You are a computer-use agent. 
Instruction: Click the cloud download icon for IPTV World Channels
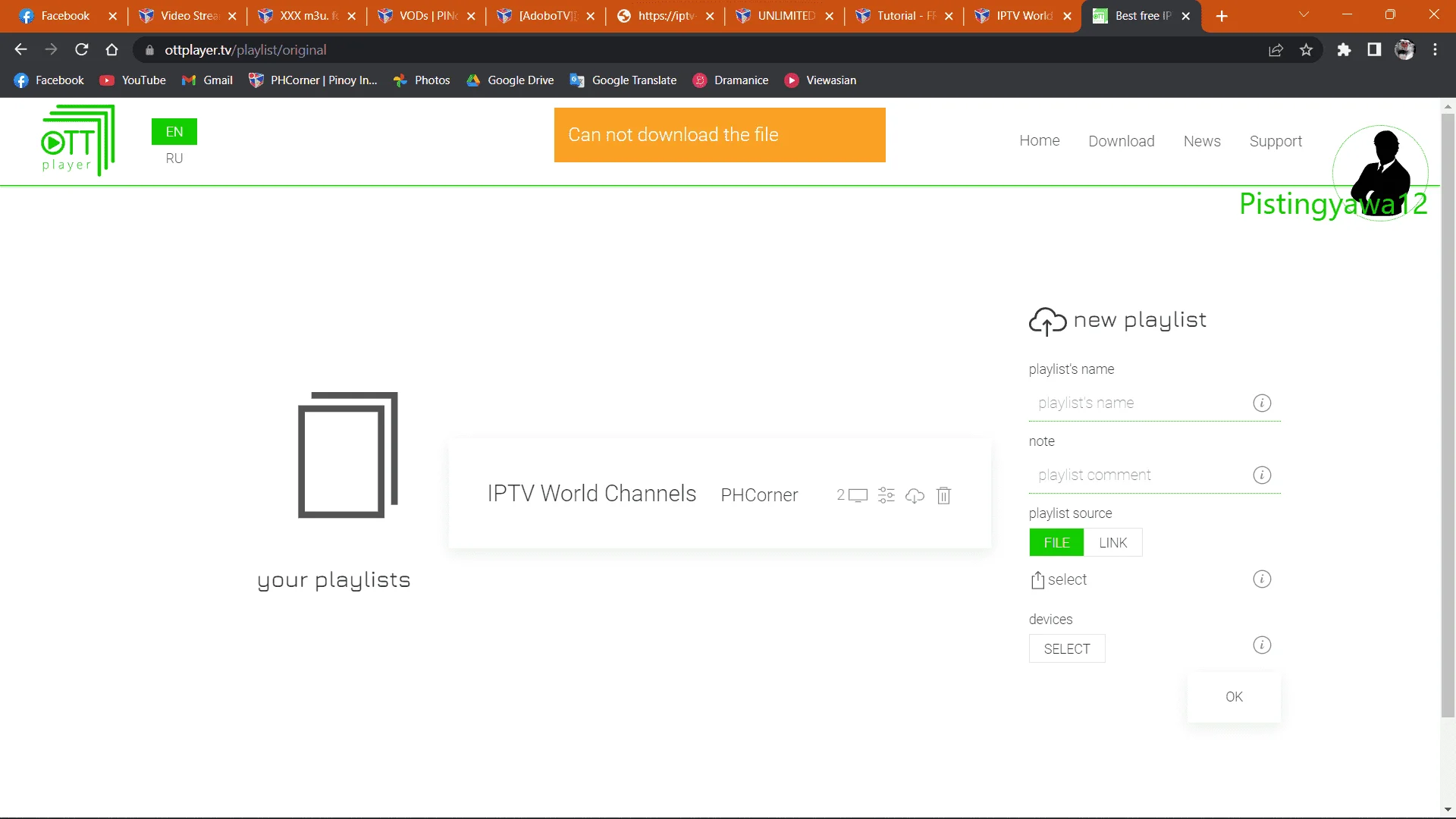coord(915,495)
